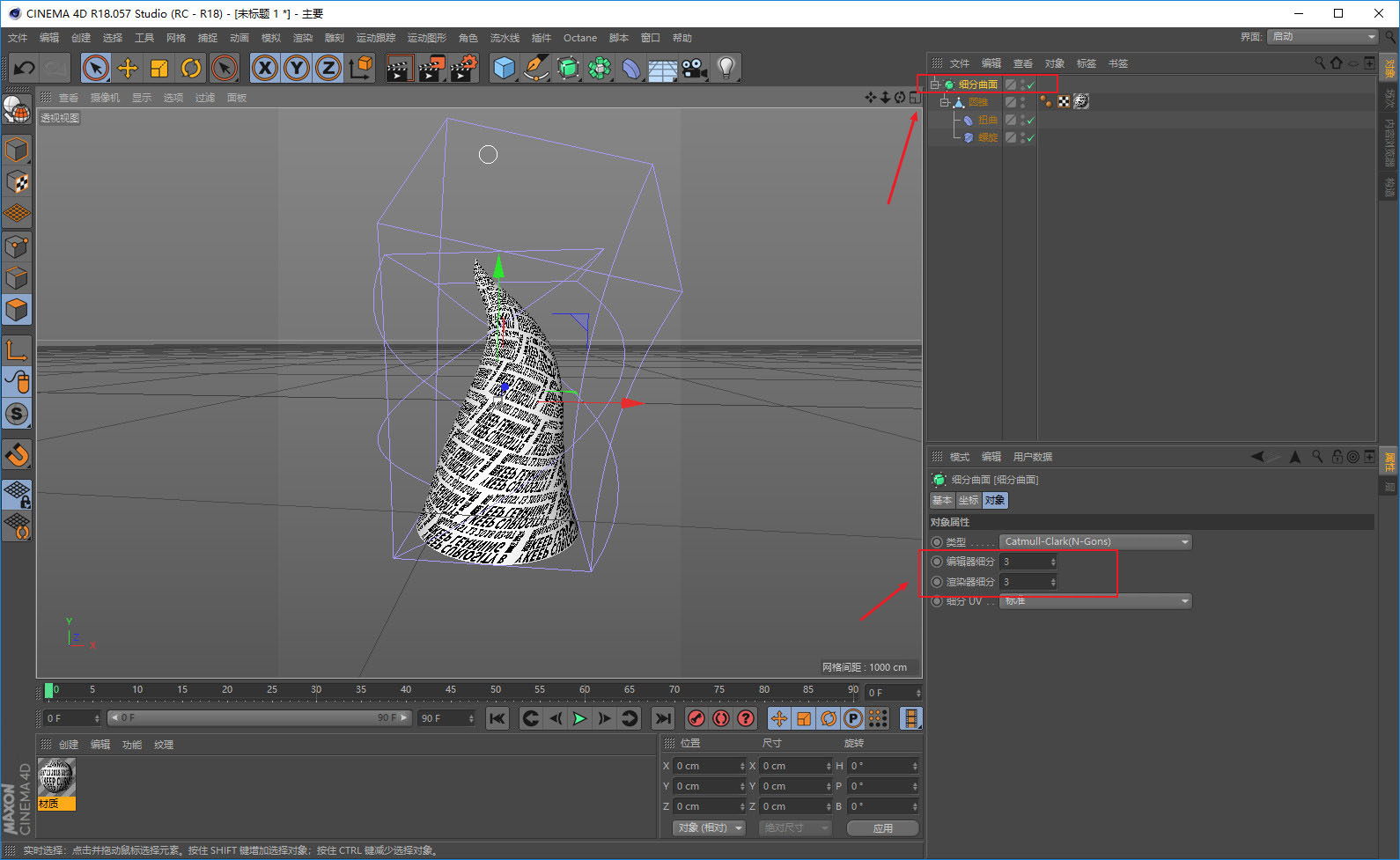Click the Floor environment icon
Screen dimensions: 1400x860
[x=662, y=69]
